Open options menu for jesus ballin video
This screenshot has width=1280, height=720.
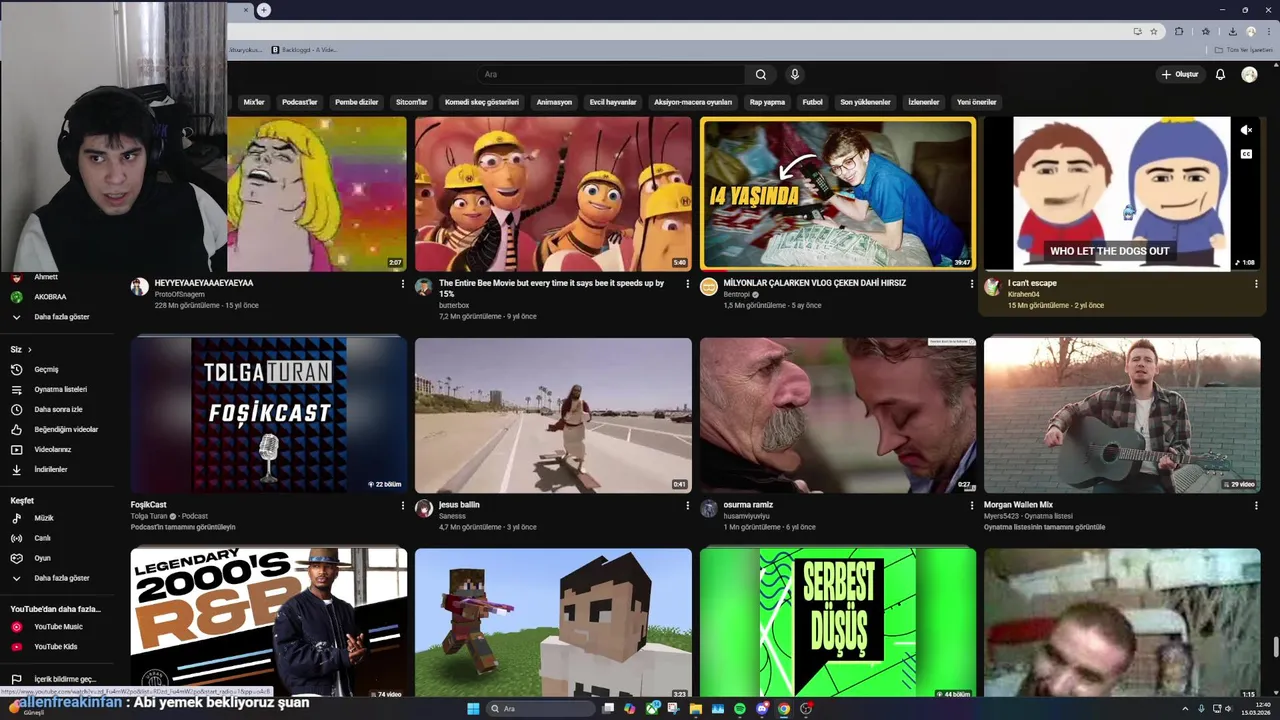click(x=687, y=506)
